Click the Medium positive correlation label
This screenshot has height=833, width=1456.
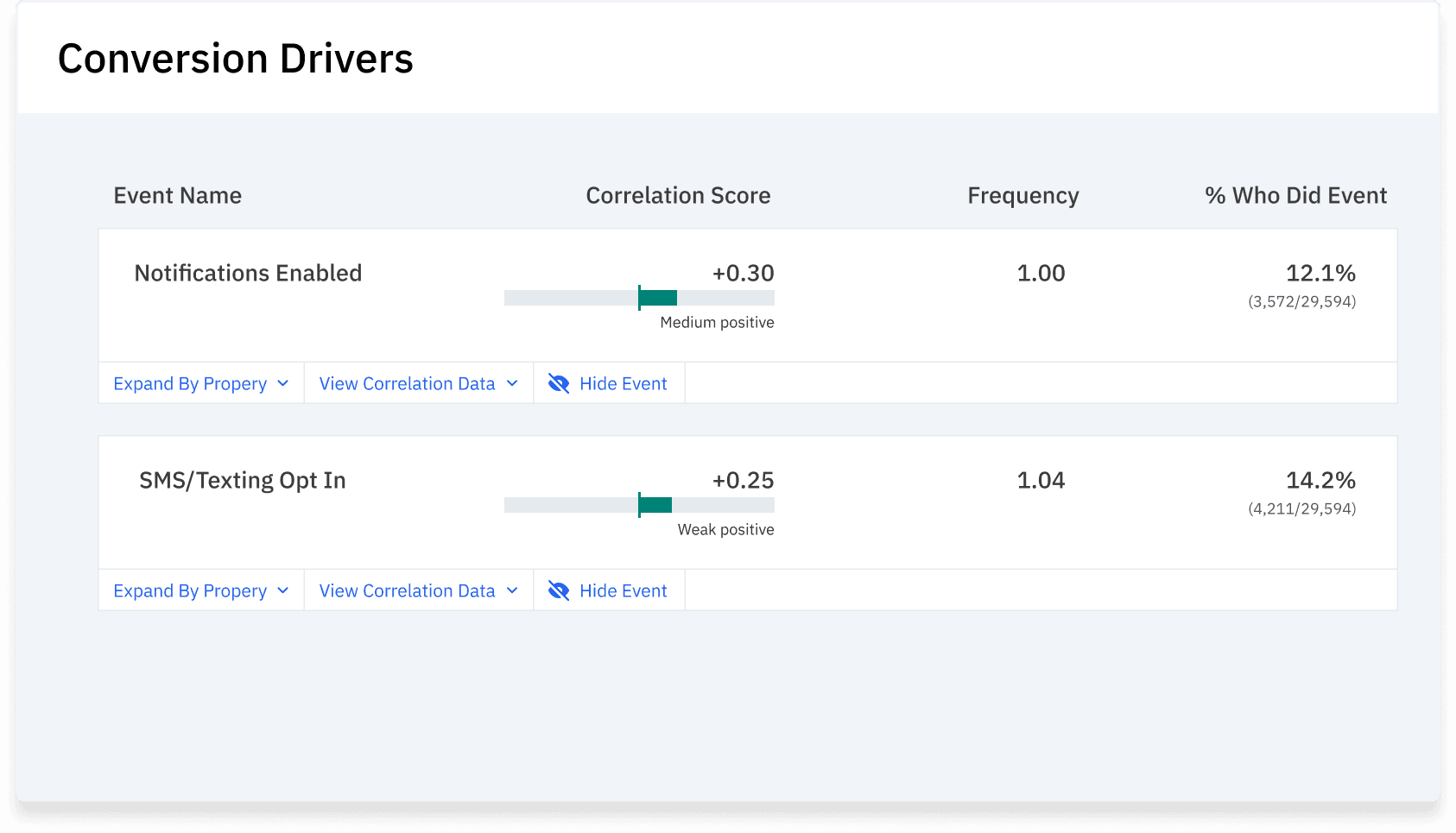(x=717, y=323)
